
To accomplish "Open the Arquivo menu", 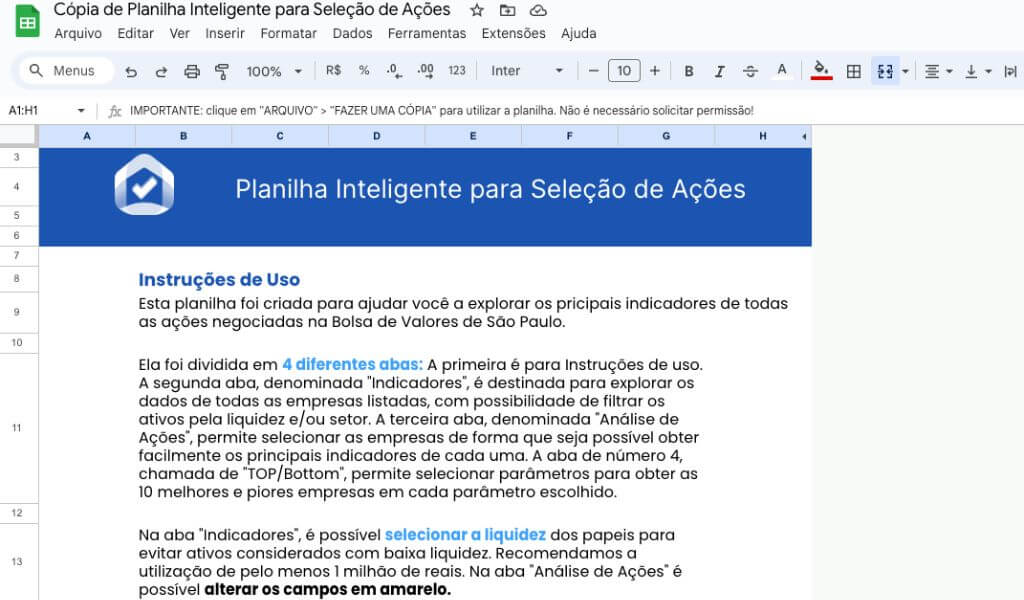I will [78, 33].
